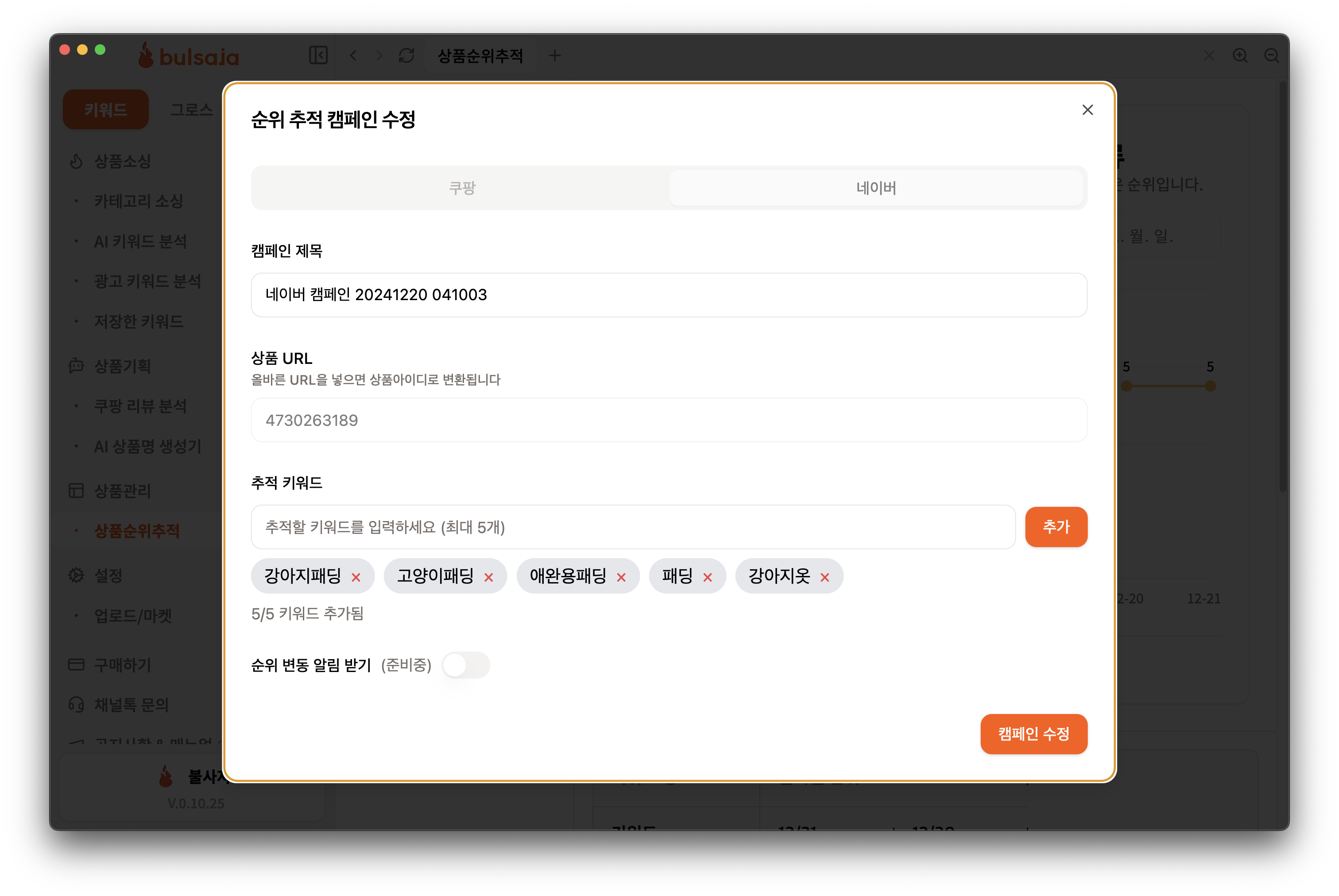The width and height of the screenshot is (1339, 896).
Task: Switch to the 쿠팡 tab
Action: point(461,188)
